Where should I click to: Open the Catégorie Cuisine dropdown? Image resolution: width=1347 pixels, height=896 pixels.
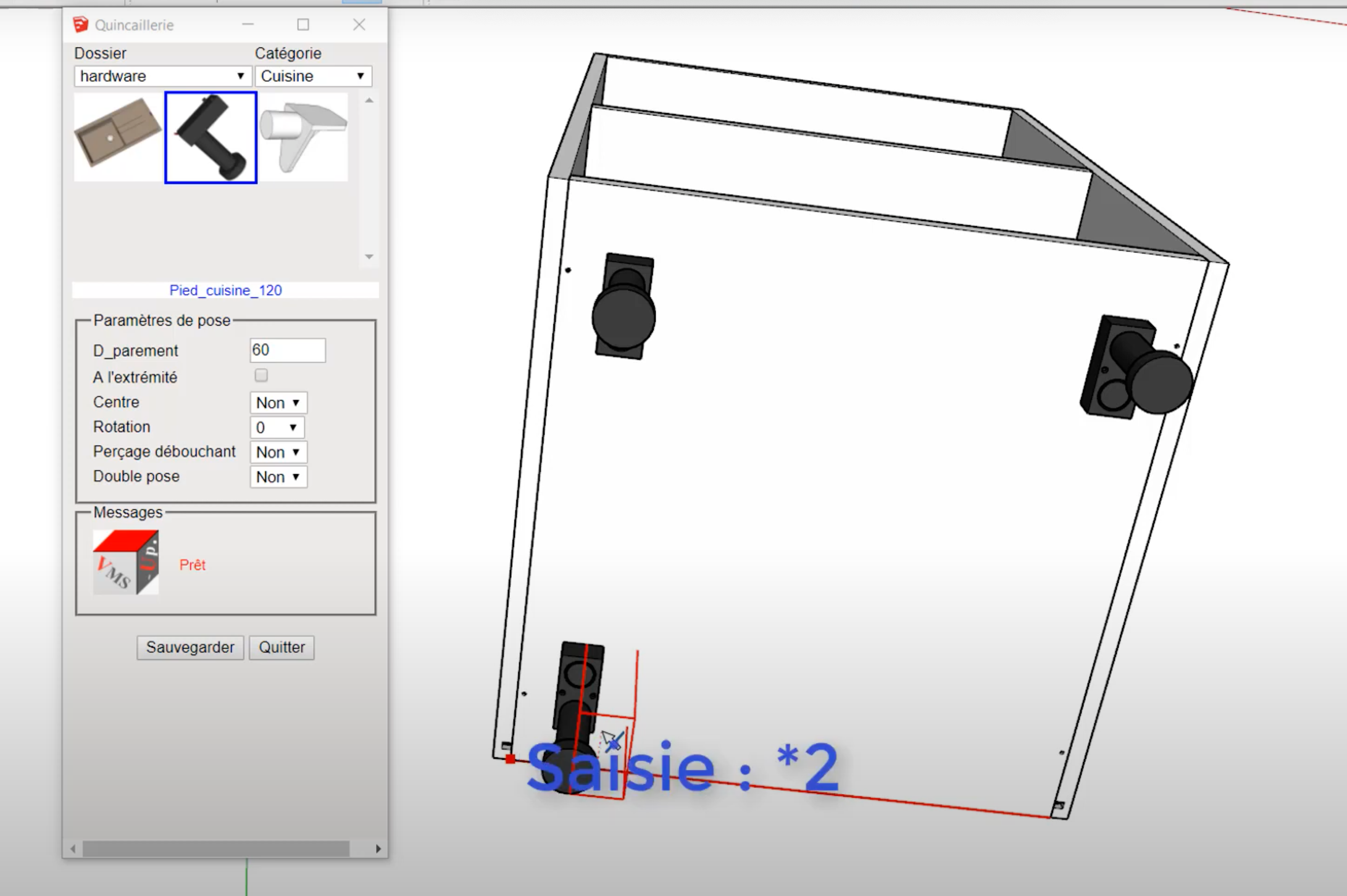tap(313, 76)
